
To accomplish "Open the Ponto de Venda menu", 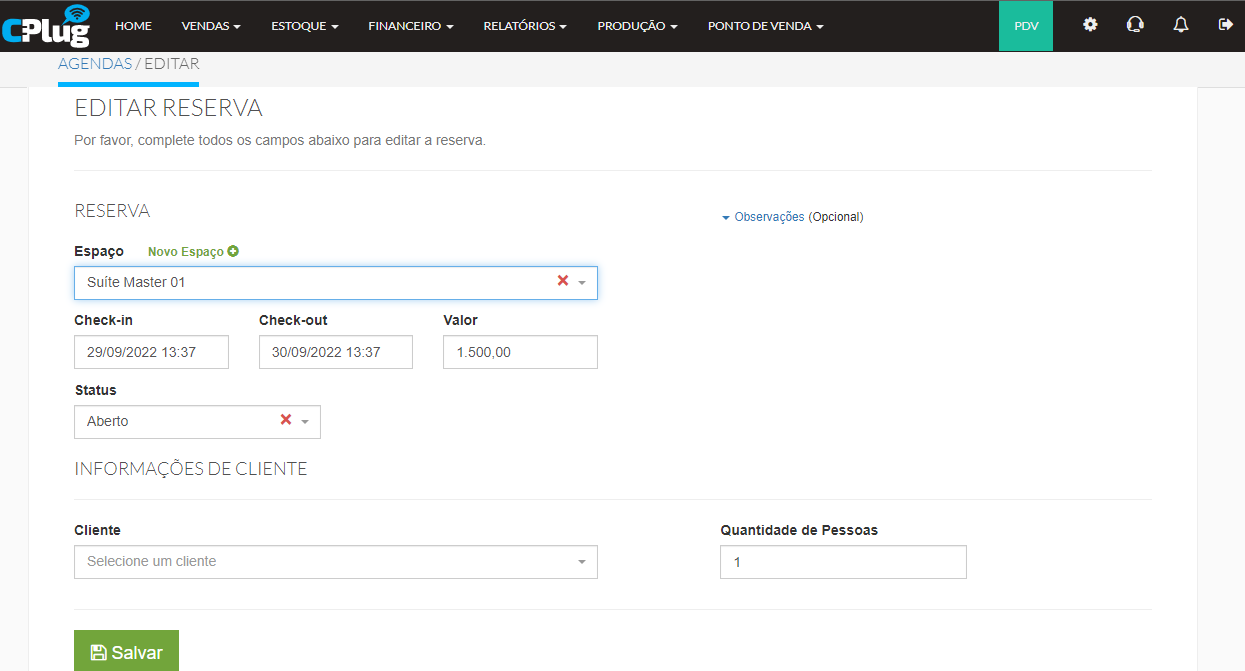I will [765, 26].
